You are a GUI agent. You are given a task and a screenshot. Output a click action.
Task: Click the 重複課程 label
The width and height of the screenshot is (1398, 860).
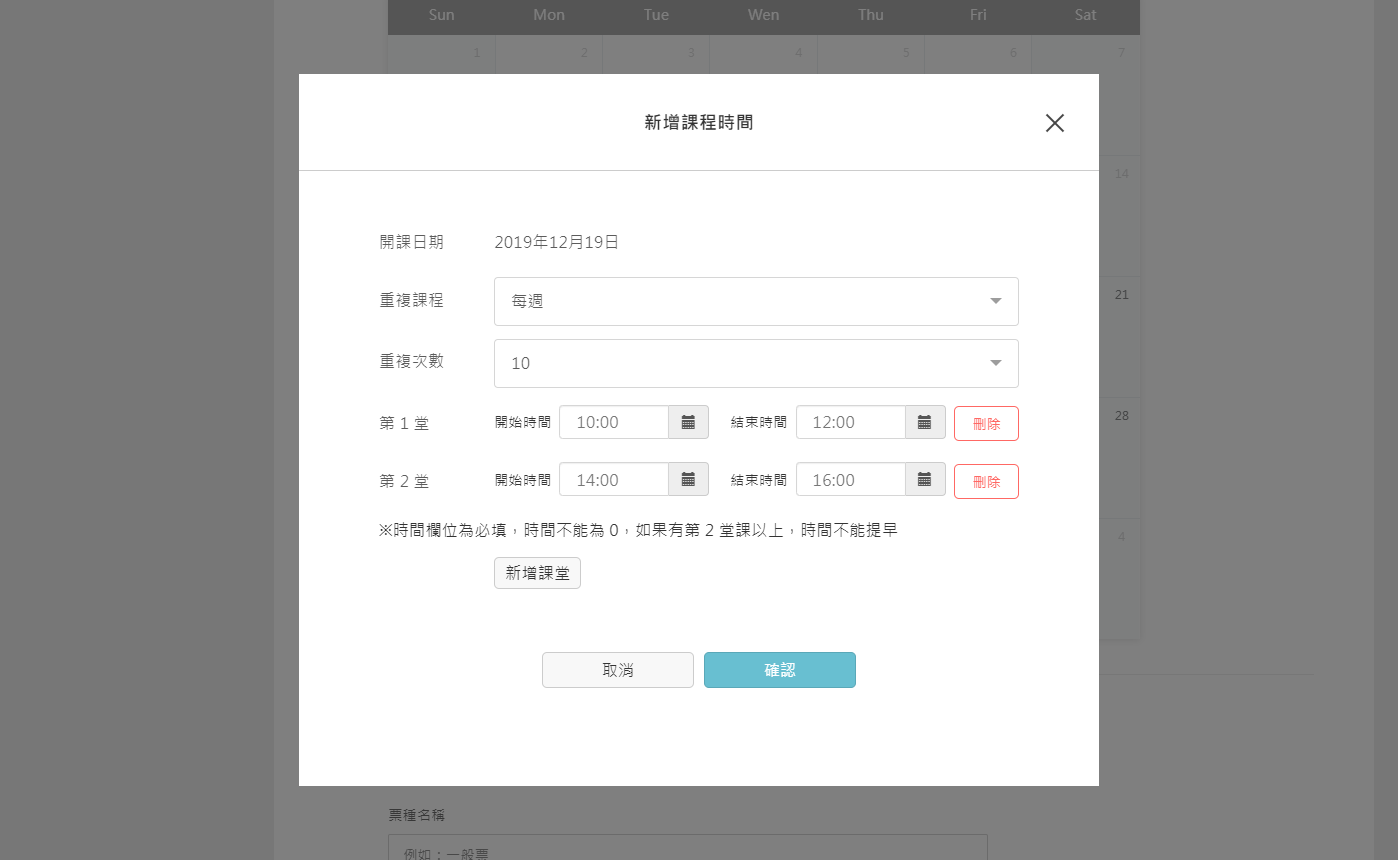pos(411,300)
